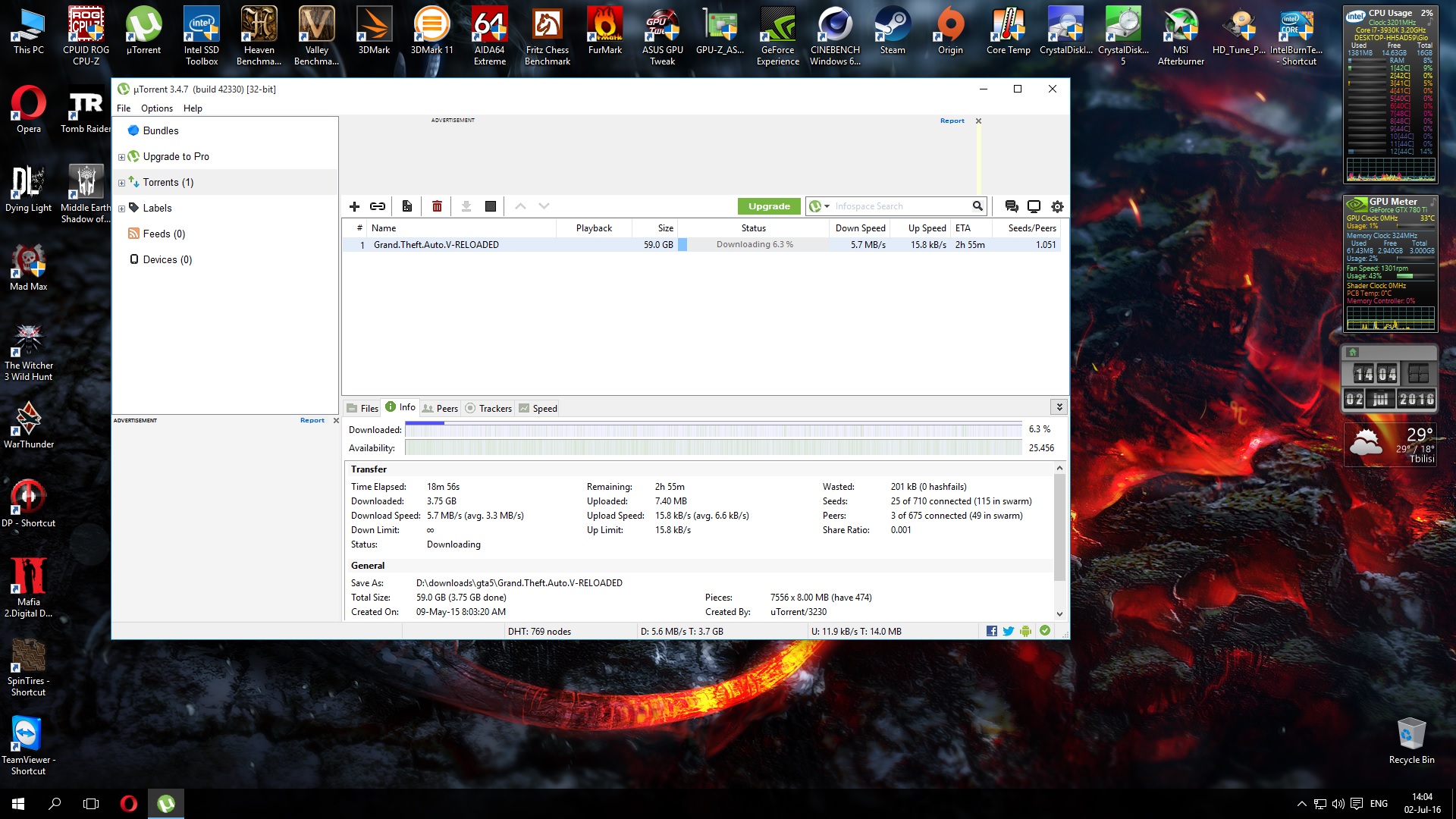This screenshot has height=819, width=1456.
Task: Click Add Torrent from URL link icon
Action: pyautogui.click(x=378, y=206)
